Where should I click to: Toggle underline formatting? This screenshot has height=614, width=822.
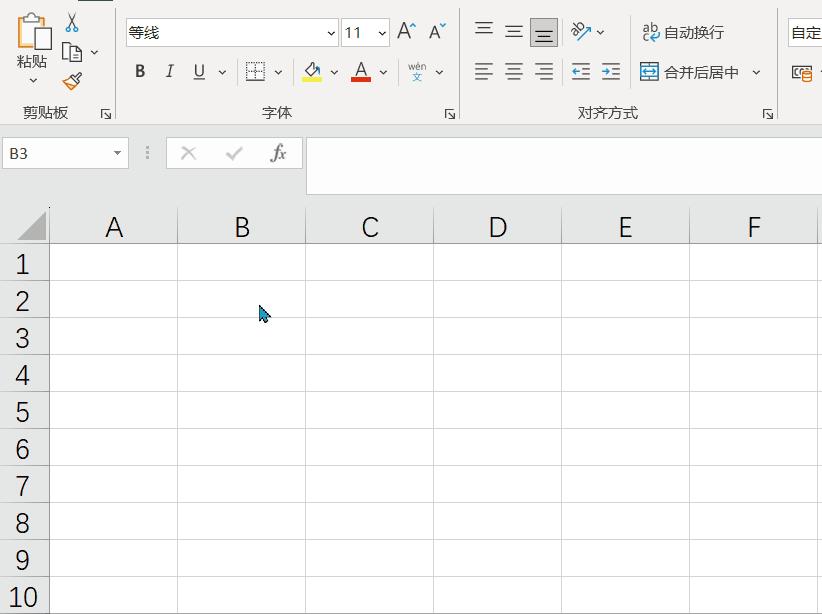pyautogui.click(x=199, y=71)
